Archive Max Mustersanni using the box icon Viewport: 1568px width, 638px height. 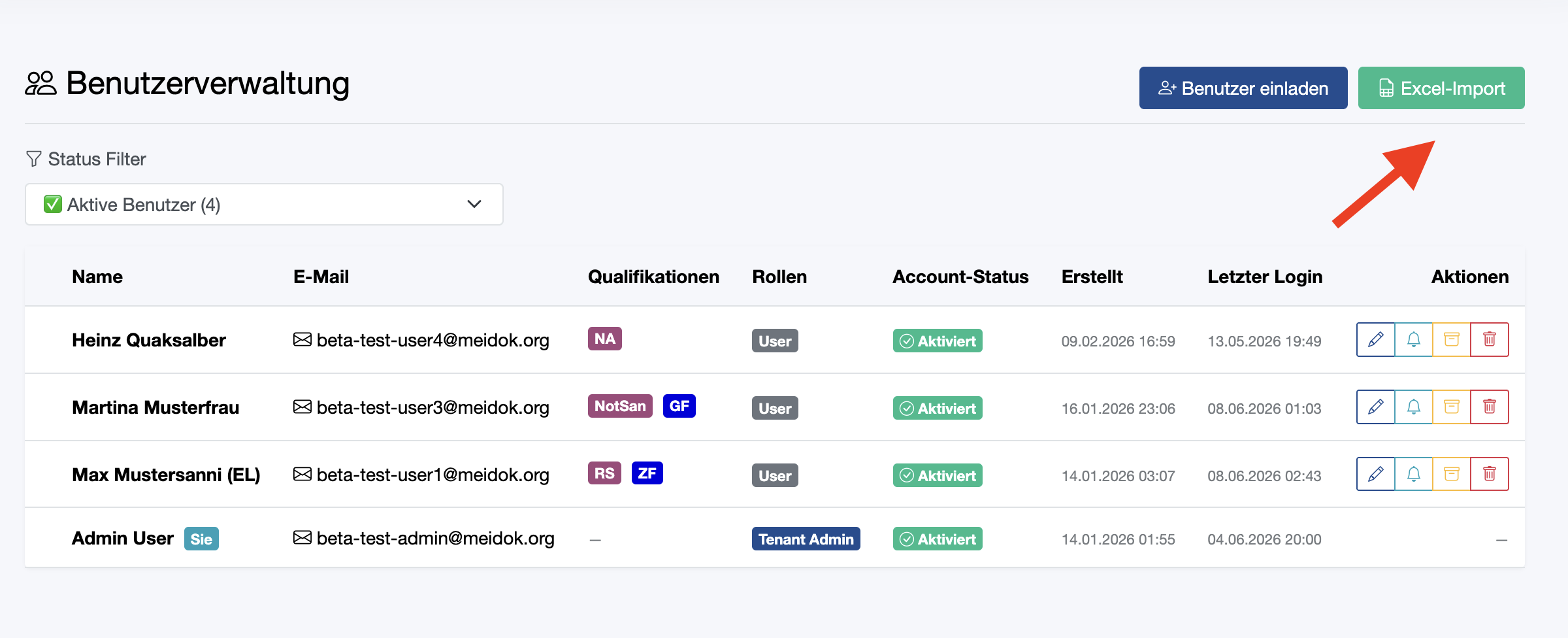click(x=1451, y=474)
